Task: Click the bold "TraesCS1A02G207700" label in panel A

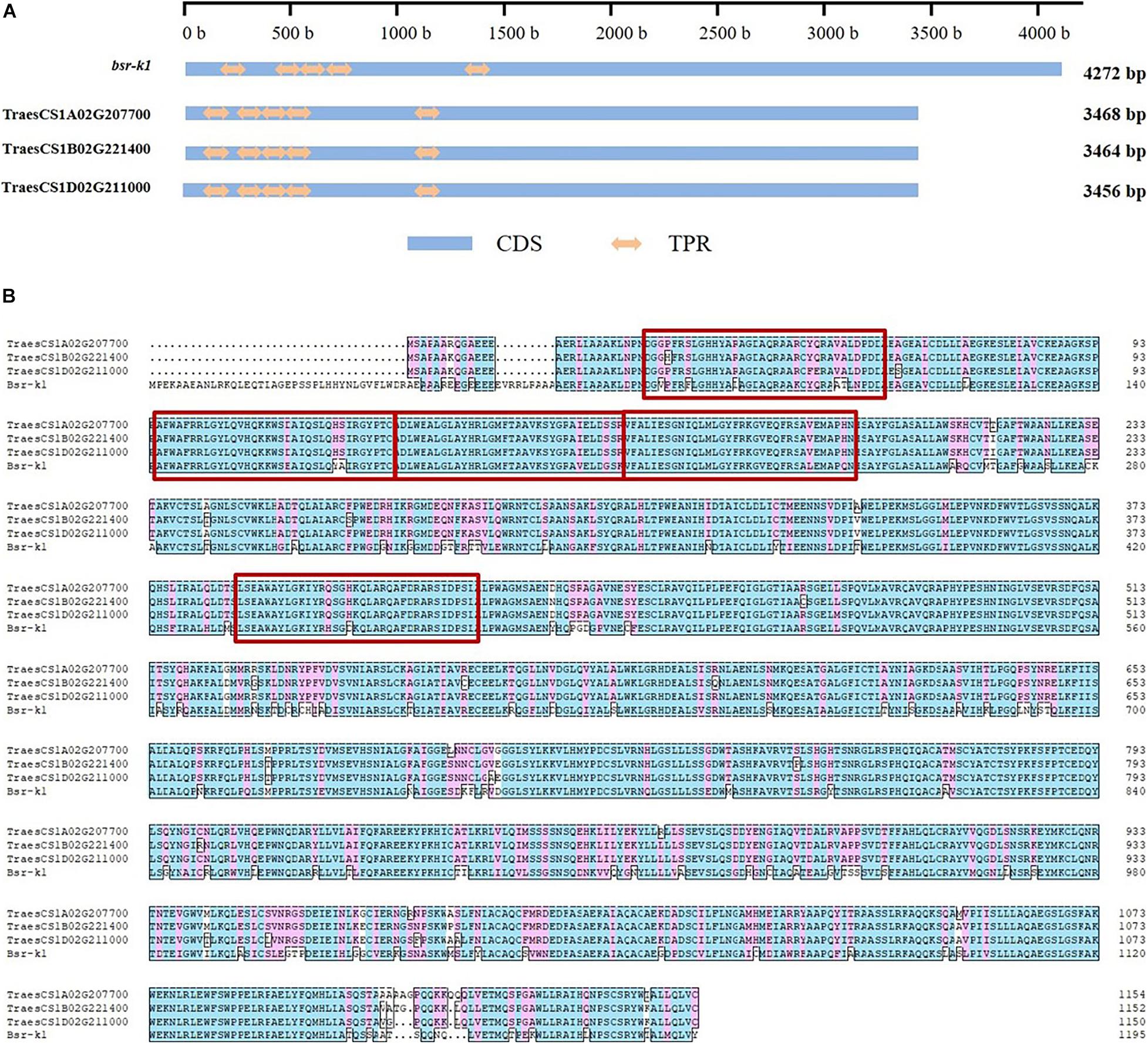Action: (76, 114)
